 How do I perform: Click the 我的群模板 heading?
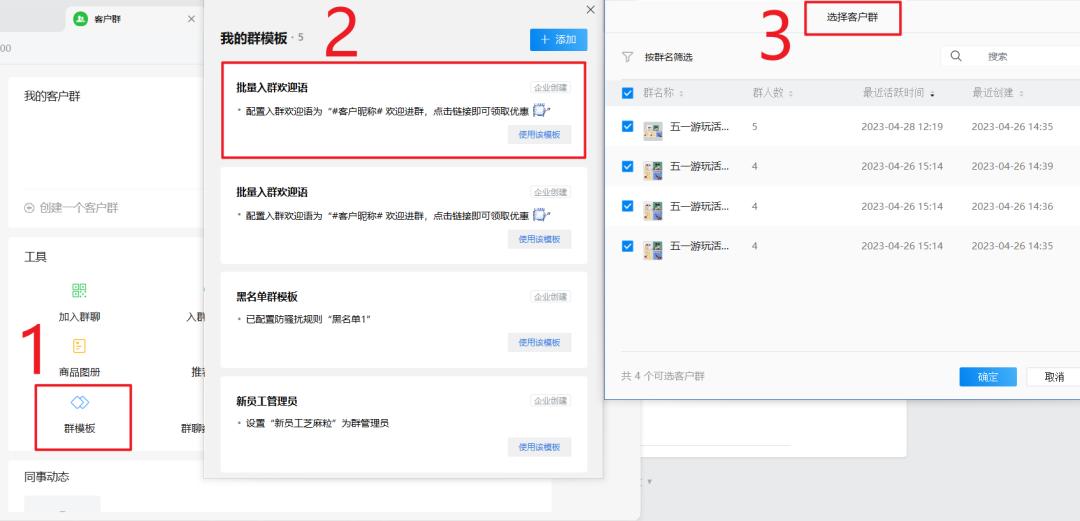click(253, 39)
